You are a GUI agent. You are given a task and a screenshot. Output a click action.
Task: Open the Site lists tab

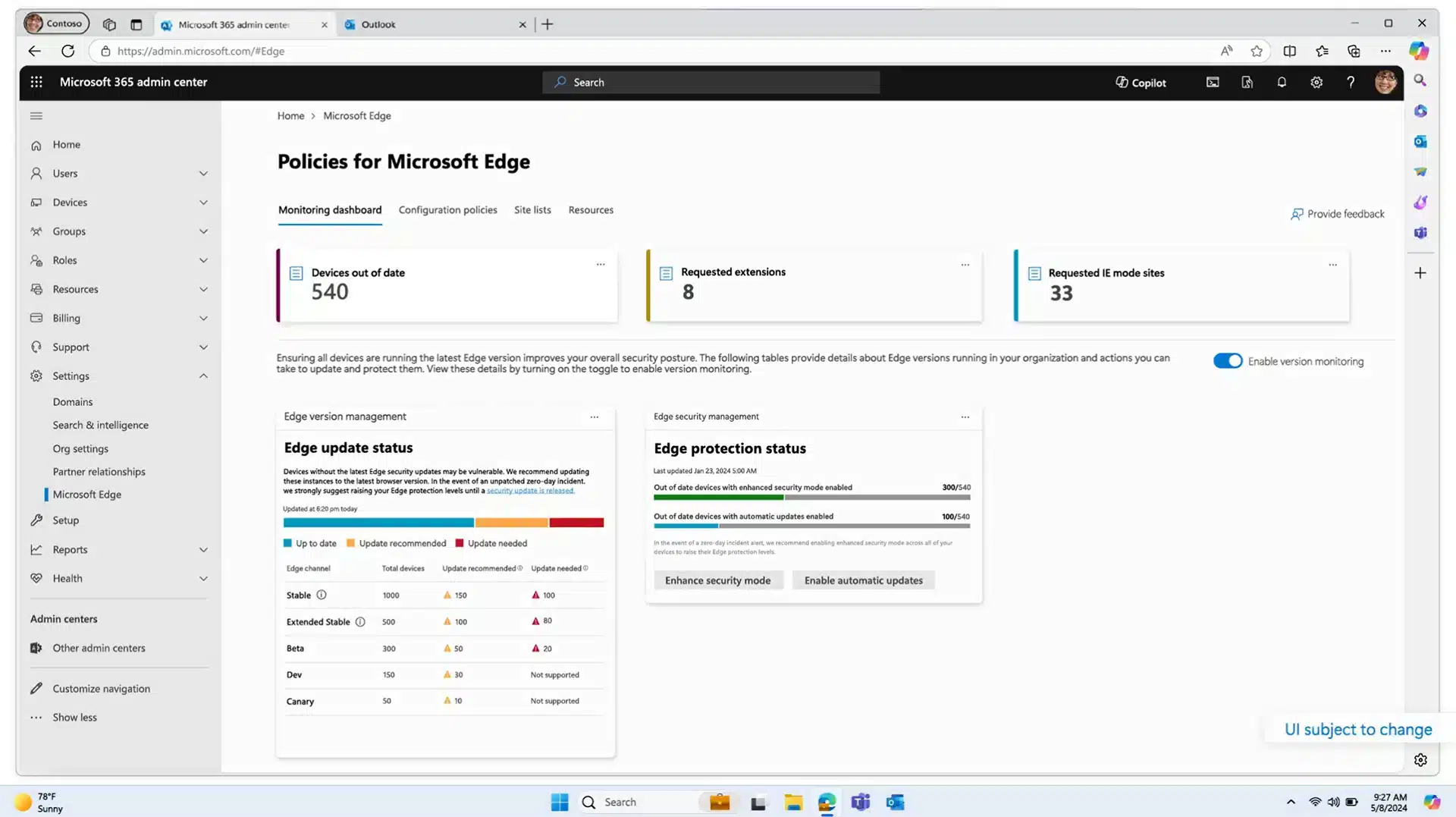(532, 210)
